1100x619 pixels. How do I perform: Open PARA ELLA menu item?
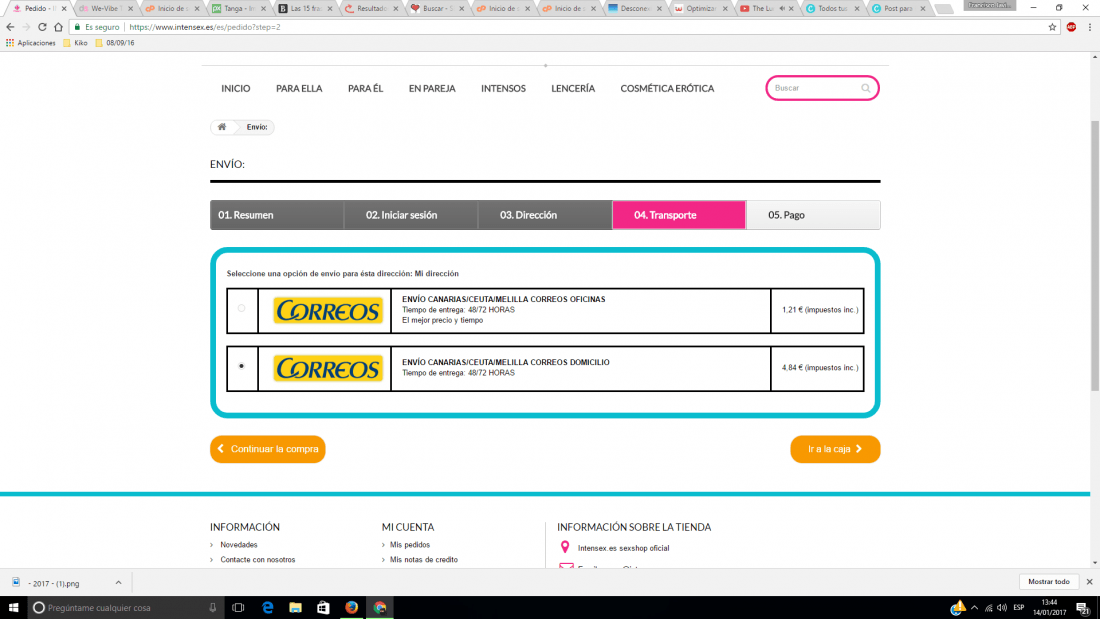point(299,88)
